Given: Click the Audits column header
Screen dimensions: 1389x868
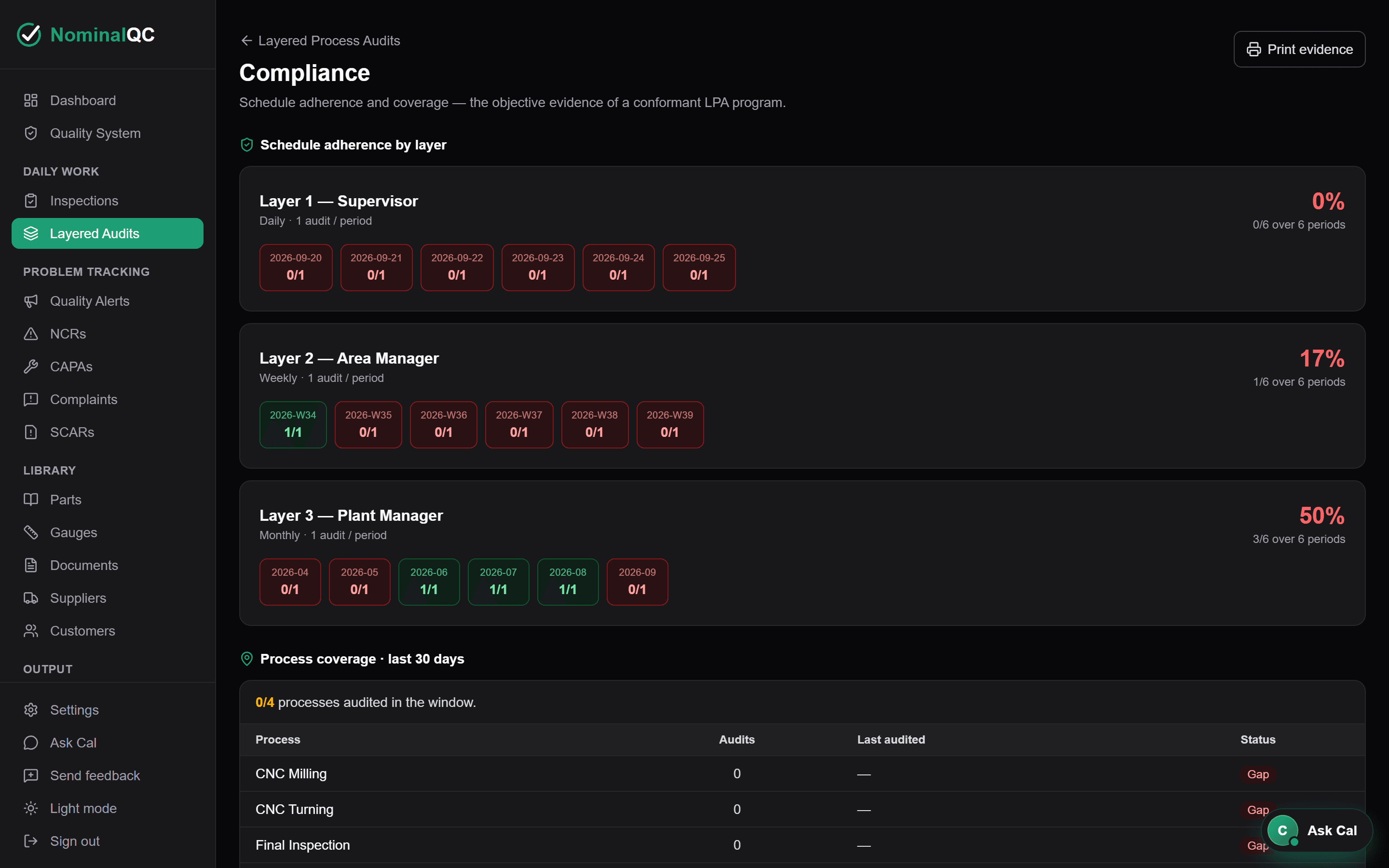Looking at the screenshot, I should click(736, 739).
